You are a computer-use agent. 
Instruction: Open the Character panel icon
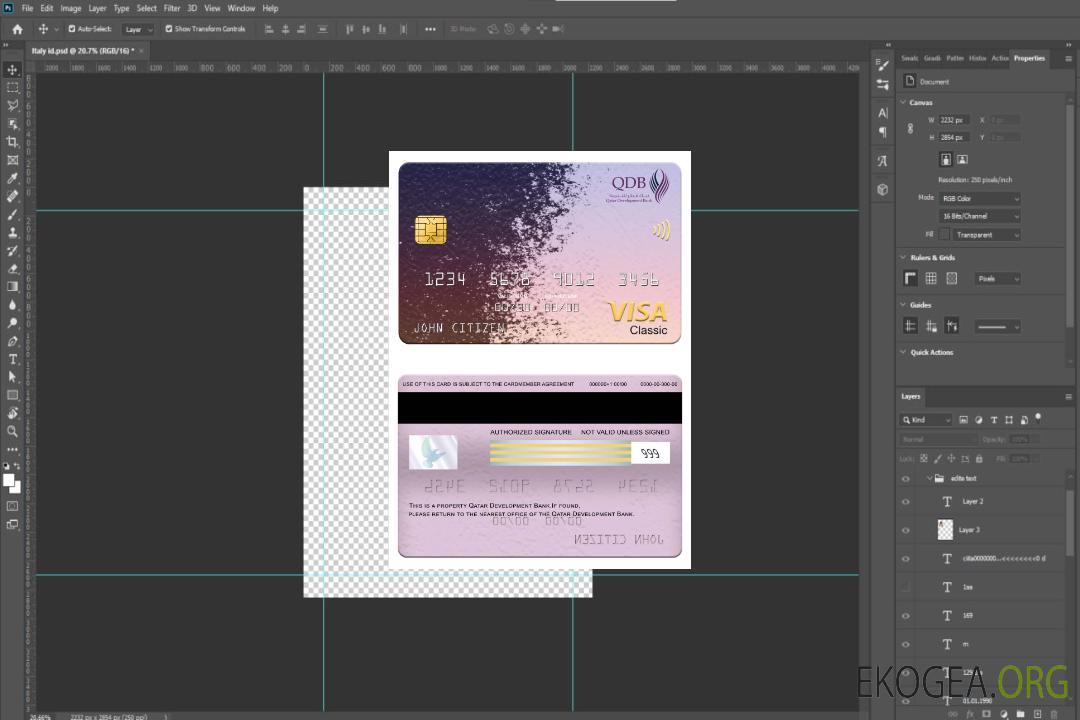tap(882, 112)
